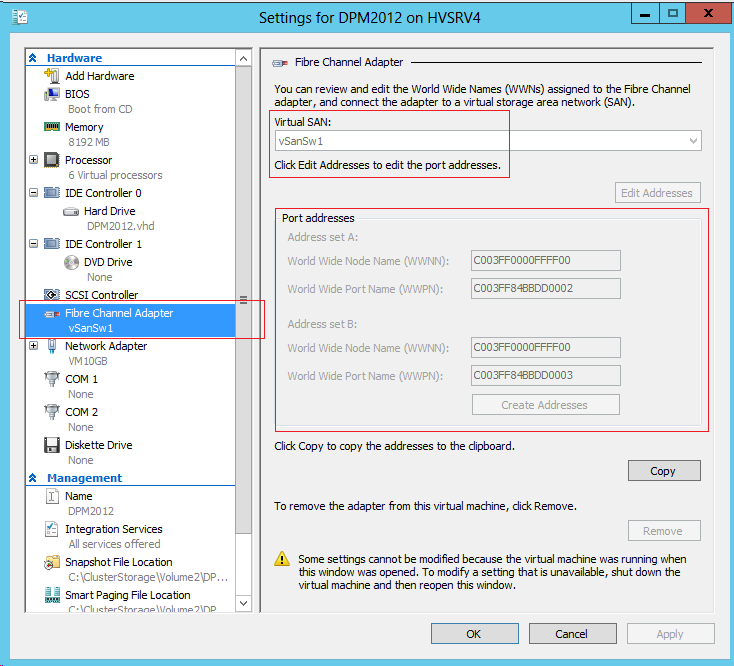Click the IDE Controller 0 icon
734x666 pixels.
(51, 193)
